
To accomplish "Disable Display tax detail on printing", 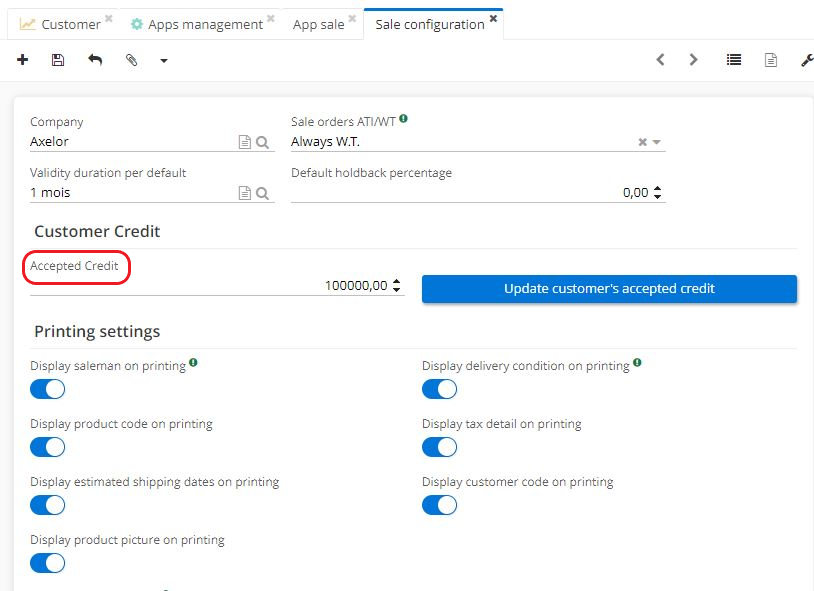I will point(440,447).
